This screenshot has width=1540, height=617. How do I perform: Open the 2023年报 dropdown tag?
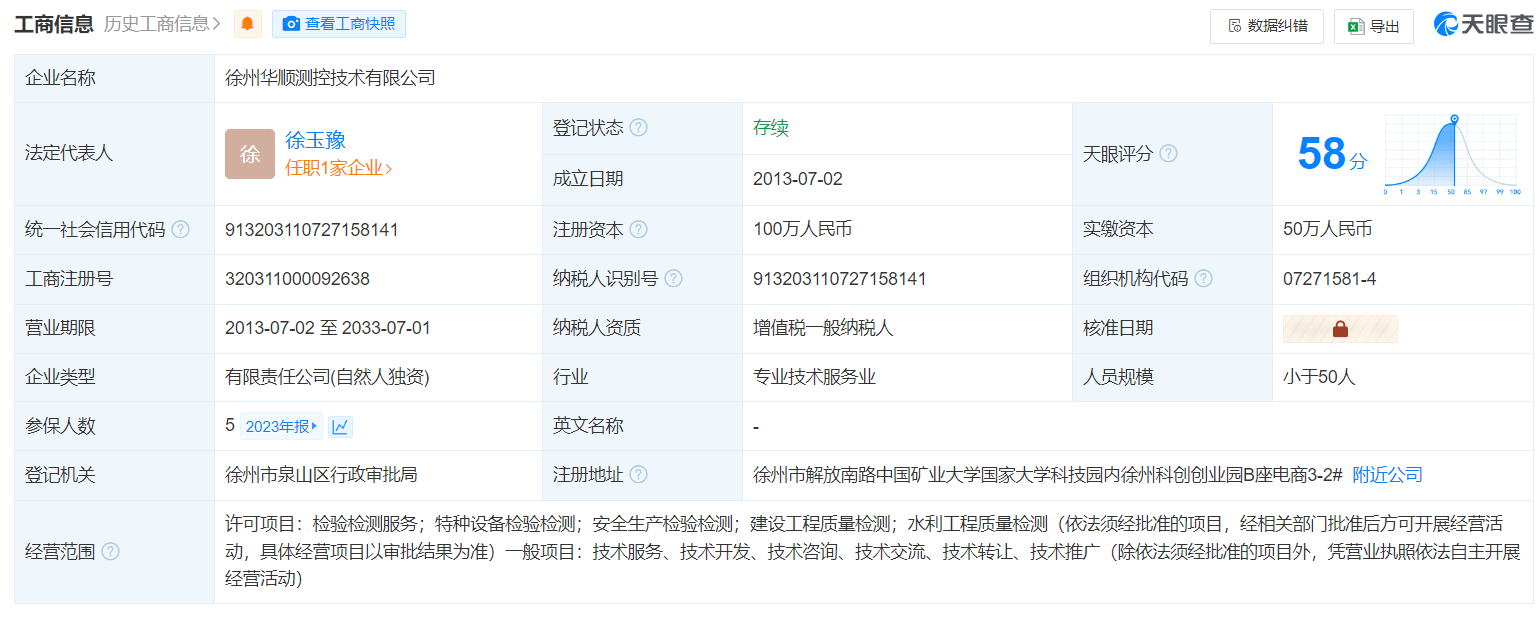coord(282,427)
